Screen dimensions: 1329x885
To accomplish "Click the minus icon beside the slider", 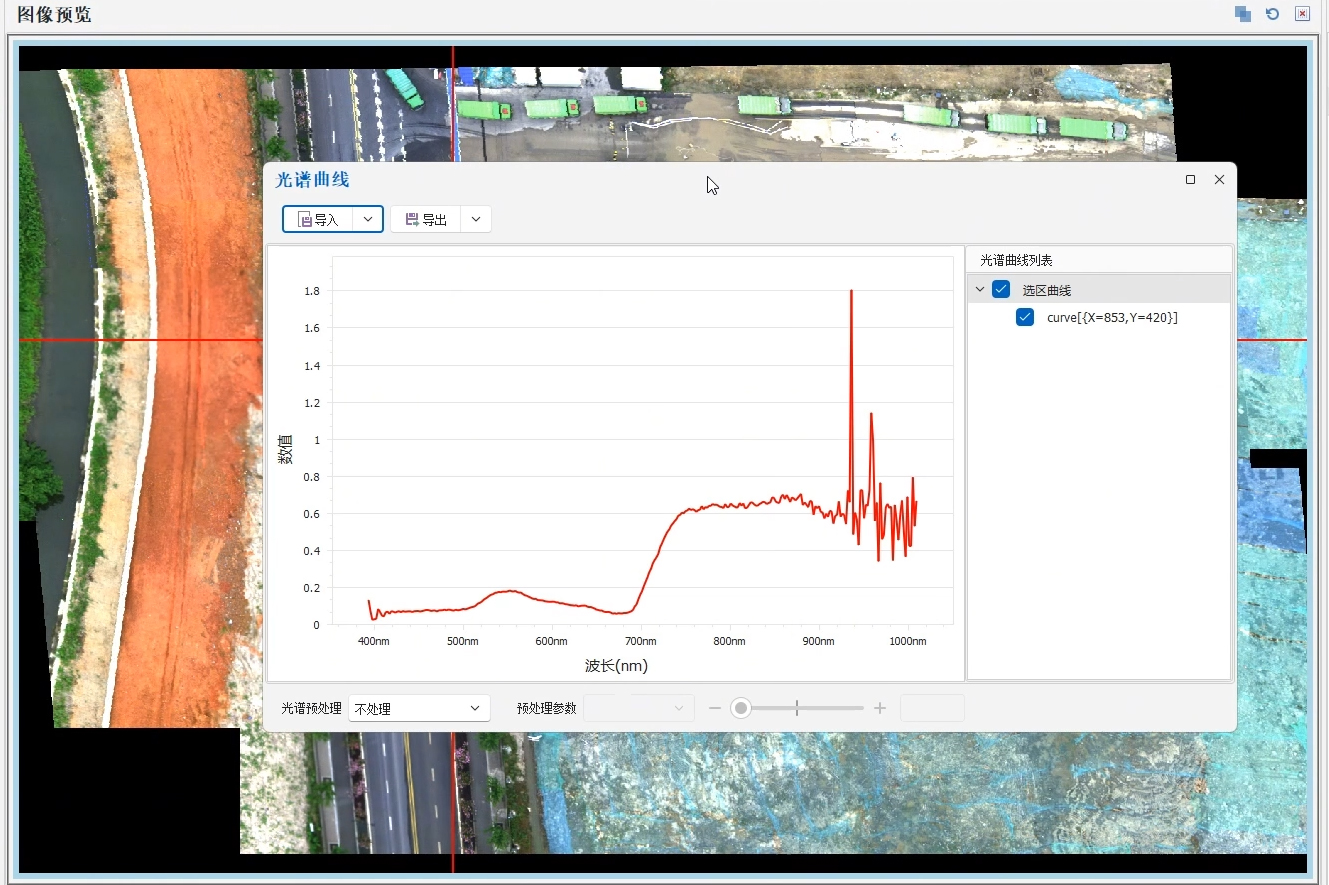I will pos(715,708).
